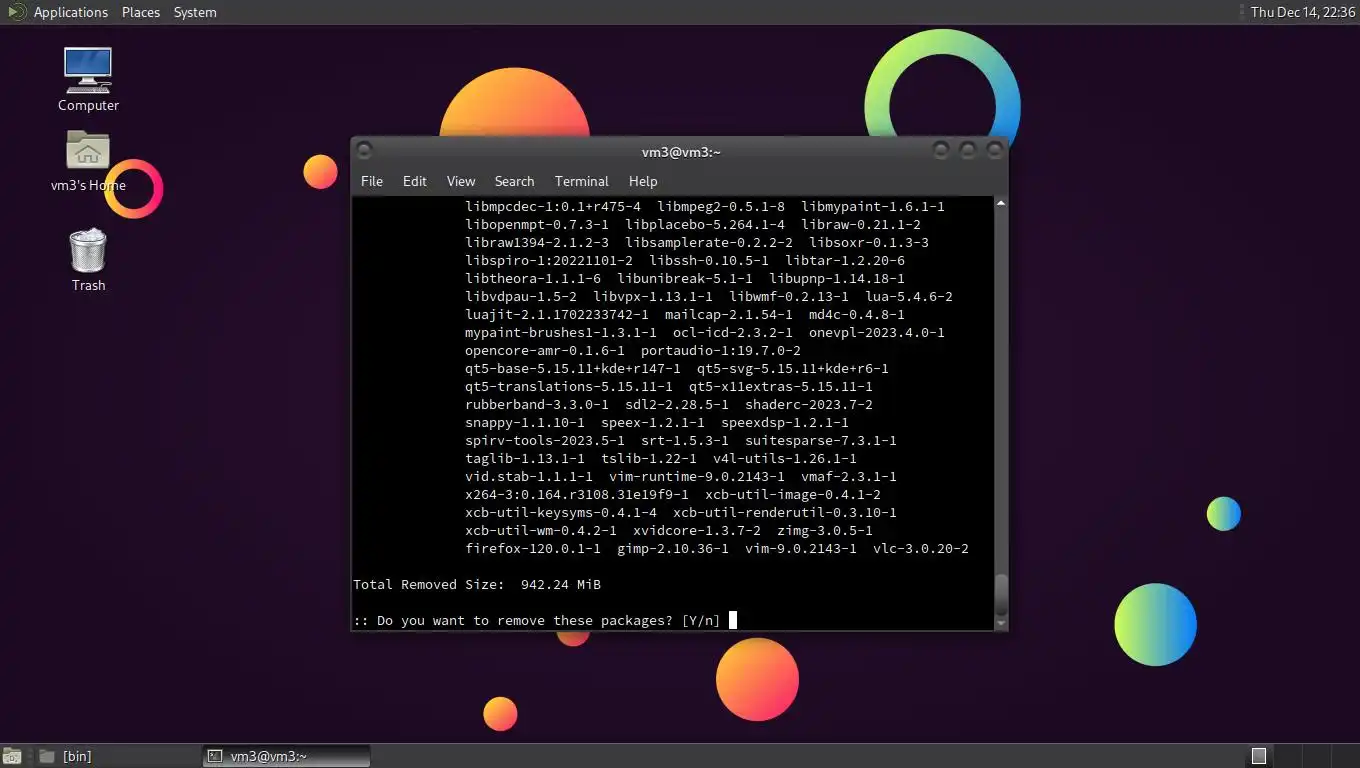The height and width of the screenshot is (768, 1360).
Task: Click the zimg-3.0.5-1 package text
Action: point(825,531)
